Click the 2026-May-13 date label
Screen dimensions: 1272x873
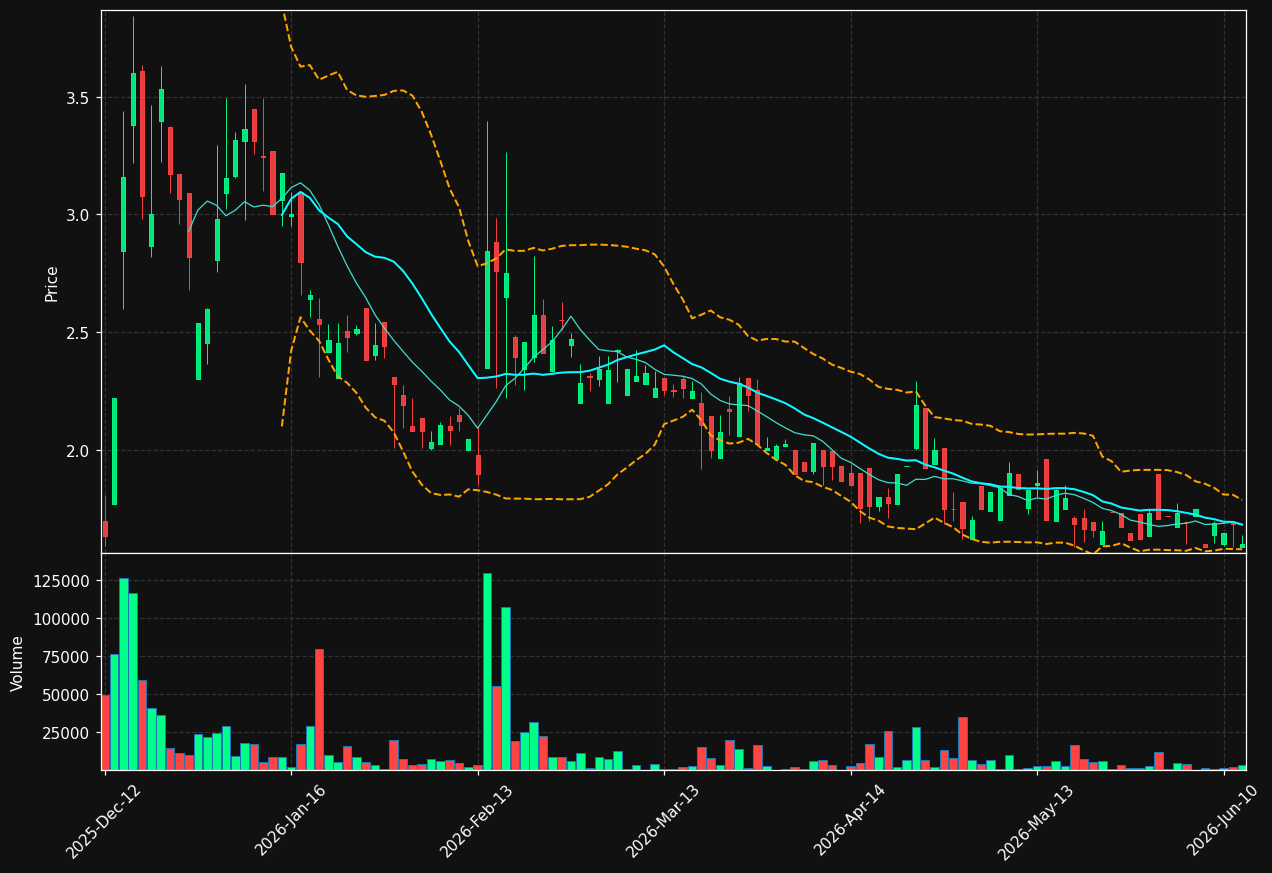[x=1035, y=821]
